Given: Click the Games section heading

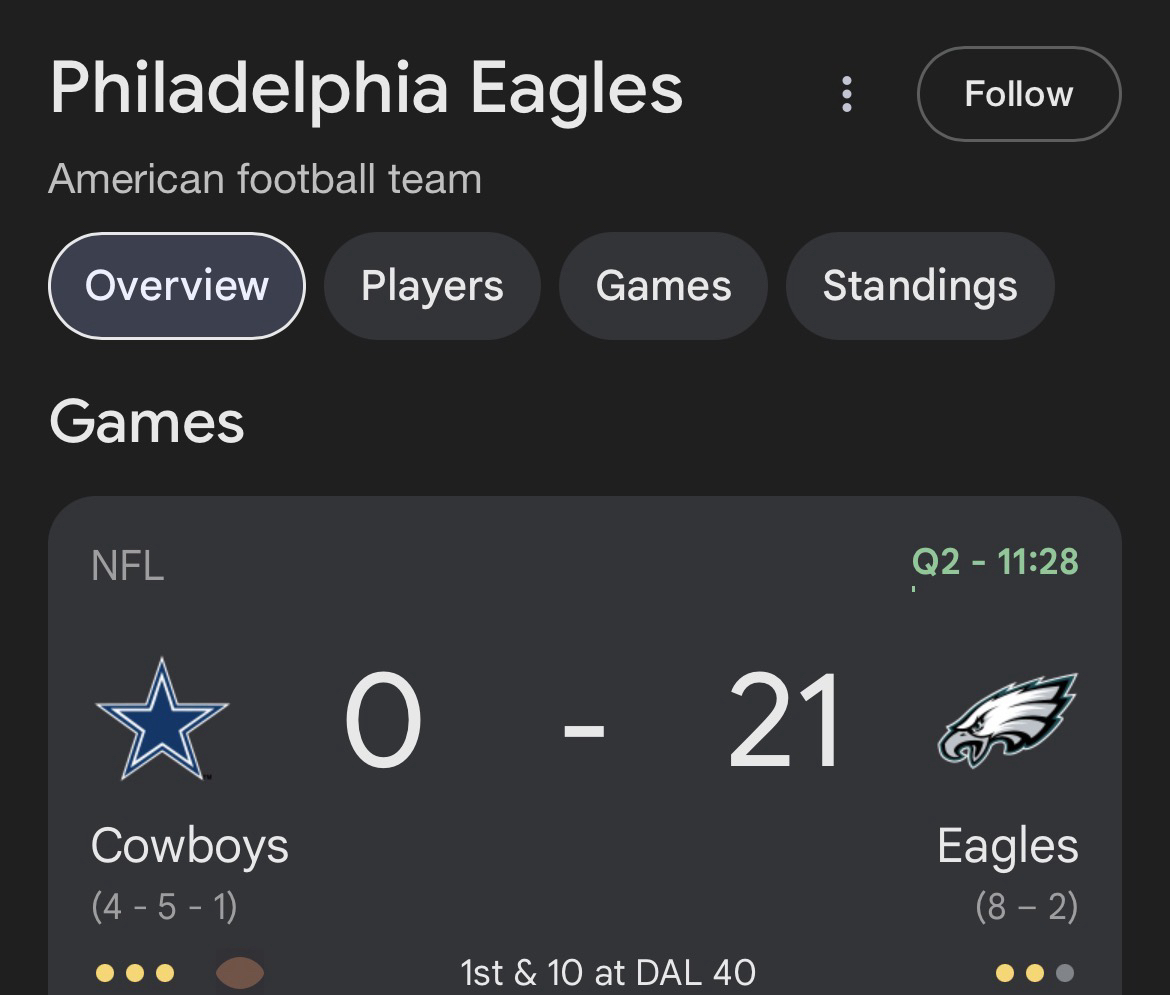Looking at the screenshot, I should click(147, 421).
